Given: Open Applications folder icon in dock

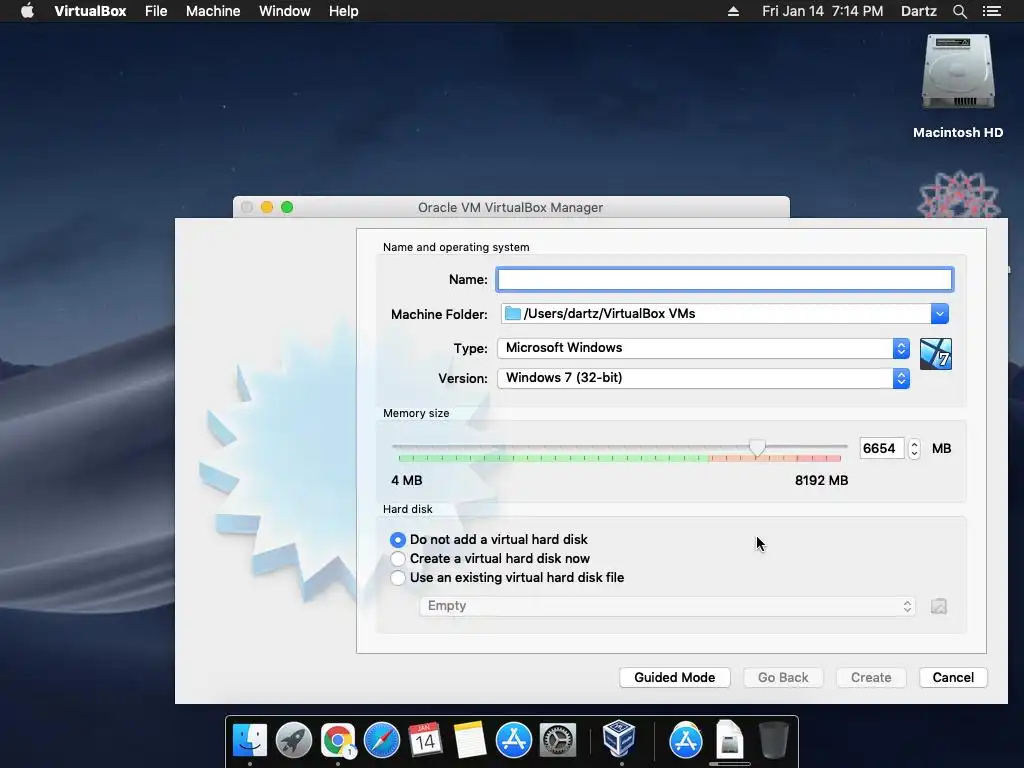Looking at the screenshot, I should coord(685,740).
